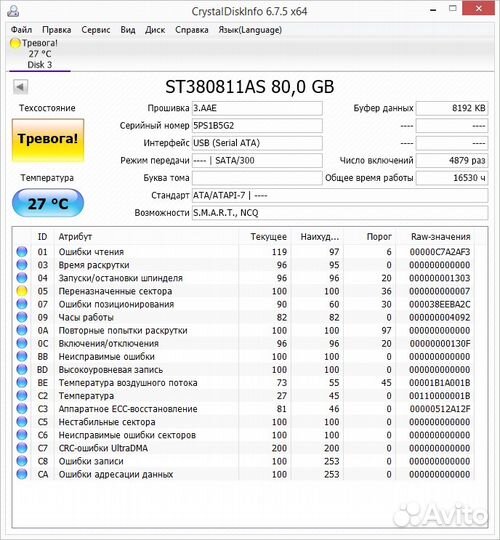Image resolution: width=500 pixels, height=540 pixels.
Task: Click the status icon for Неисправимые ошибки секторов
Action: [22, 435]
